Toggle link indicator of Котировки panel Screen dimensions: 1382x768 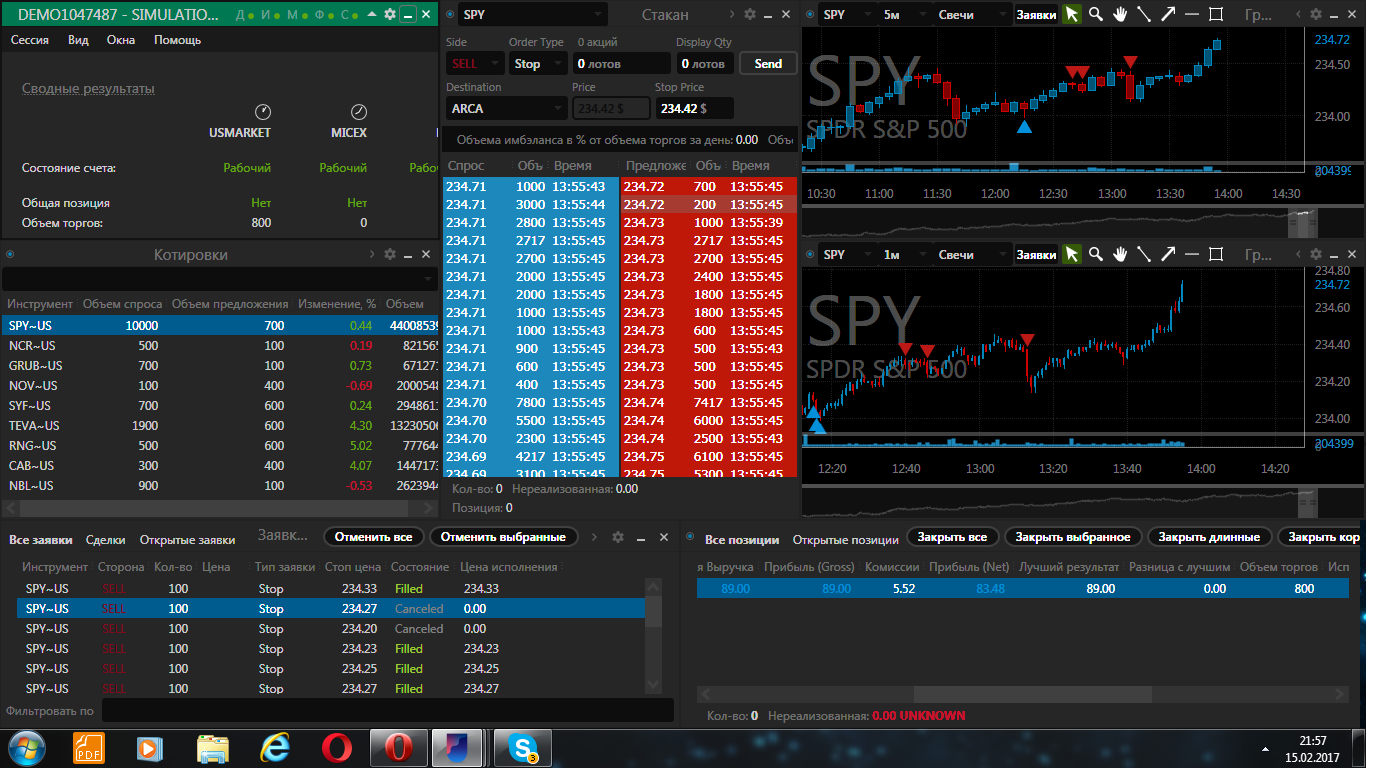coord(9,255)
